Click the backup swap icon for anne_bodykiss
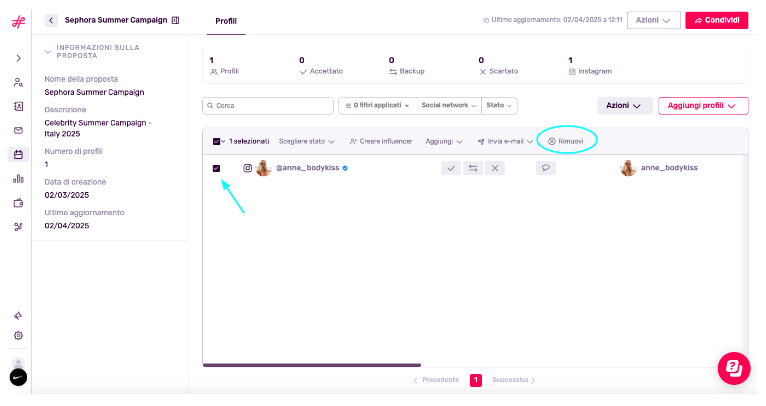Screen dimensions: 766x406 473,169
